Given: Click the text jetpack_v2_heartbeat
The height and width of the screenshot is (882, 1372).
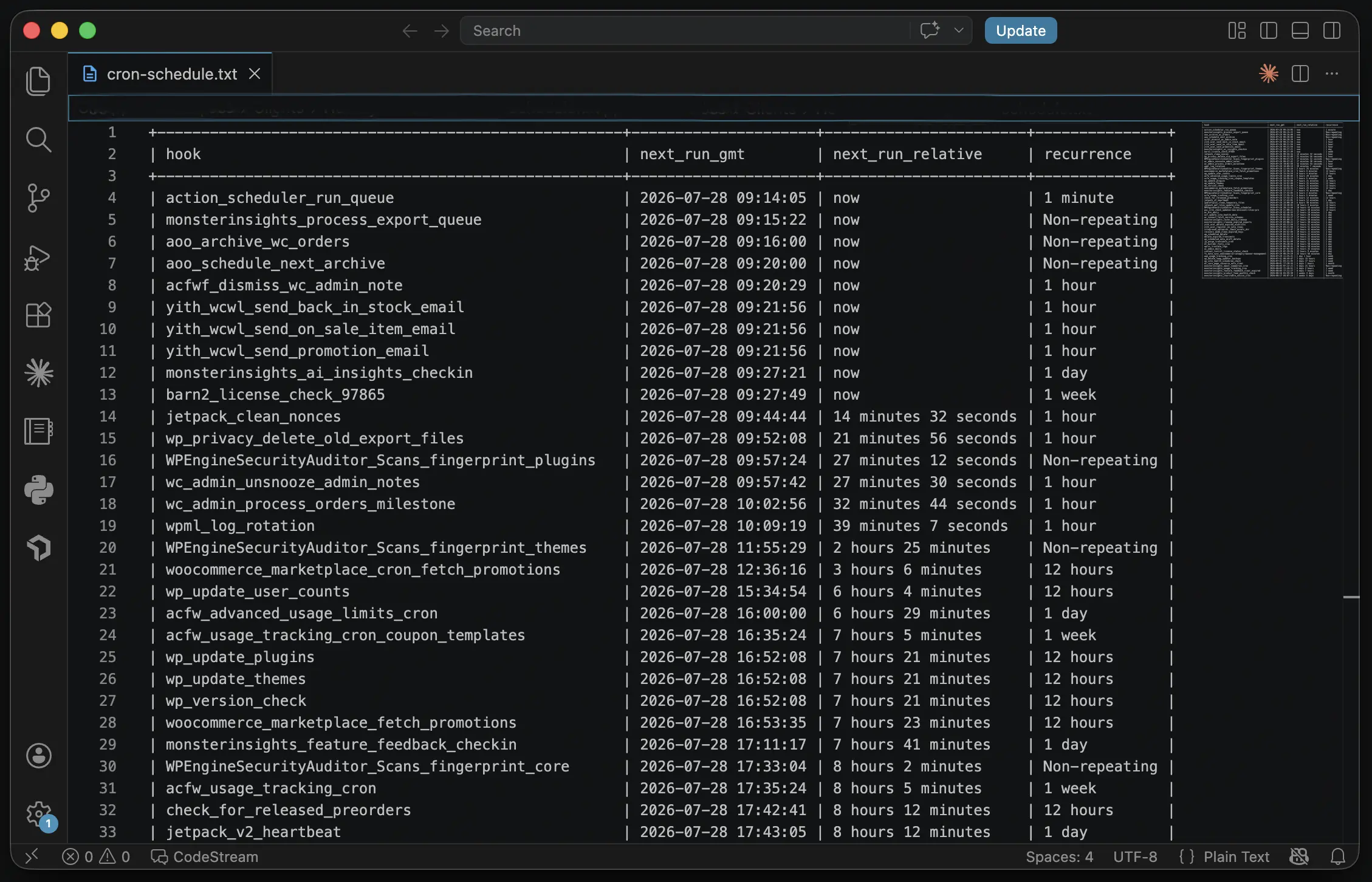Looking at the screenshot, I should coord(253,832).
